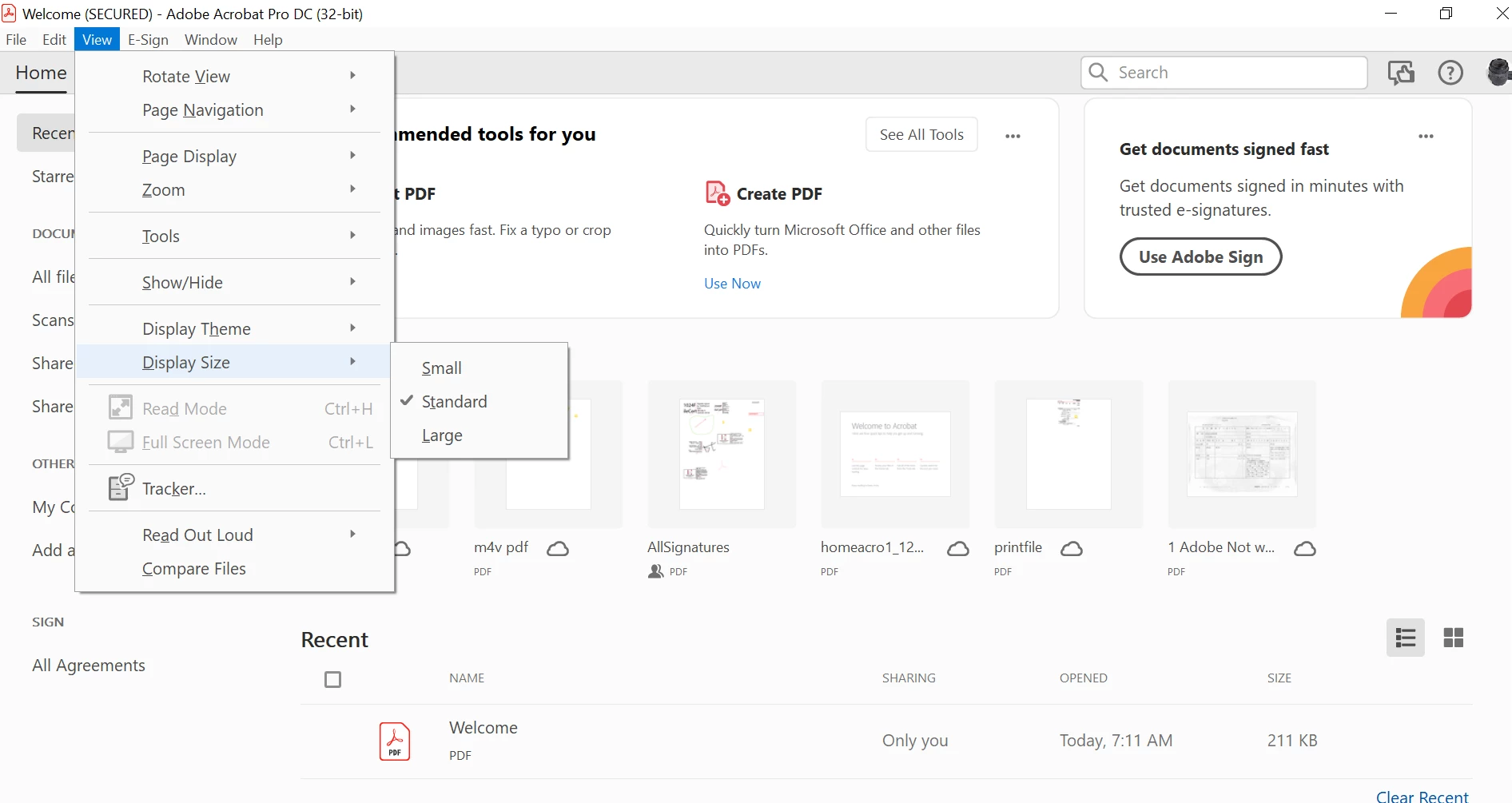Screen dimensions: 1512x803
Task: Open All Agreements in sidebar
Action: coord(89,665)
